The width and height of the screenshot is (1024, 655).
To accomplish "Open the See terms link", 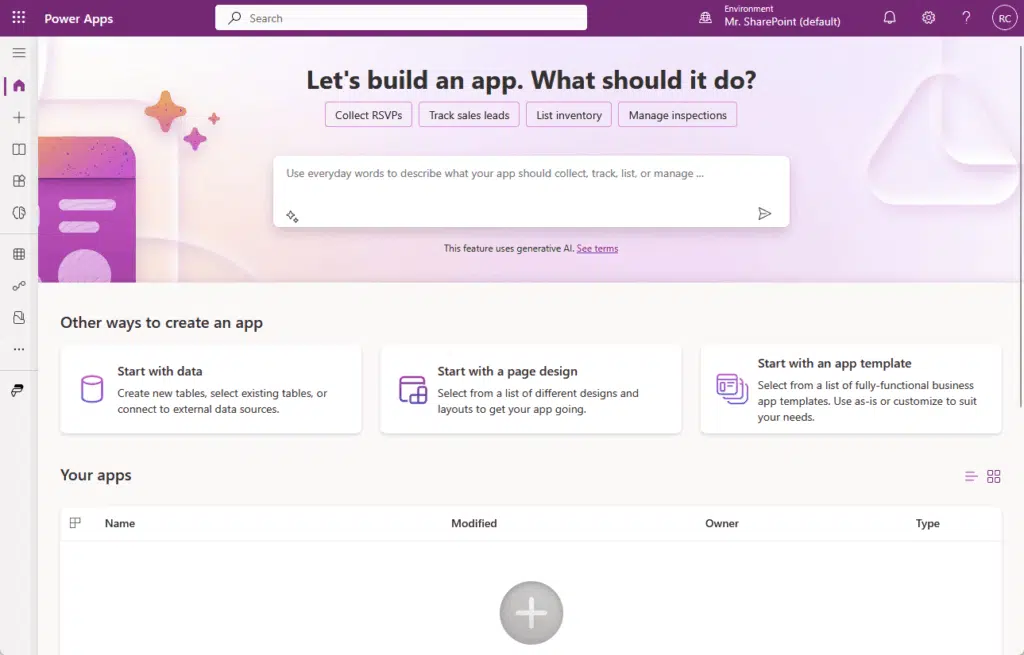I will pyautogui.click(x=597, y=248).
